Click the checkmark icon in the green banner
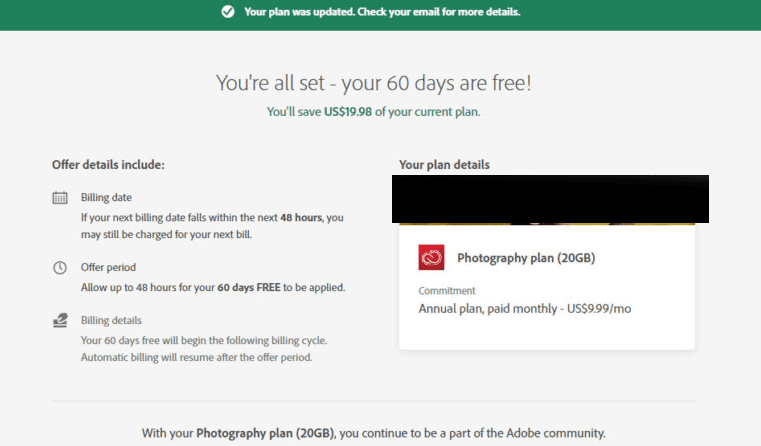 coord(228,12)
